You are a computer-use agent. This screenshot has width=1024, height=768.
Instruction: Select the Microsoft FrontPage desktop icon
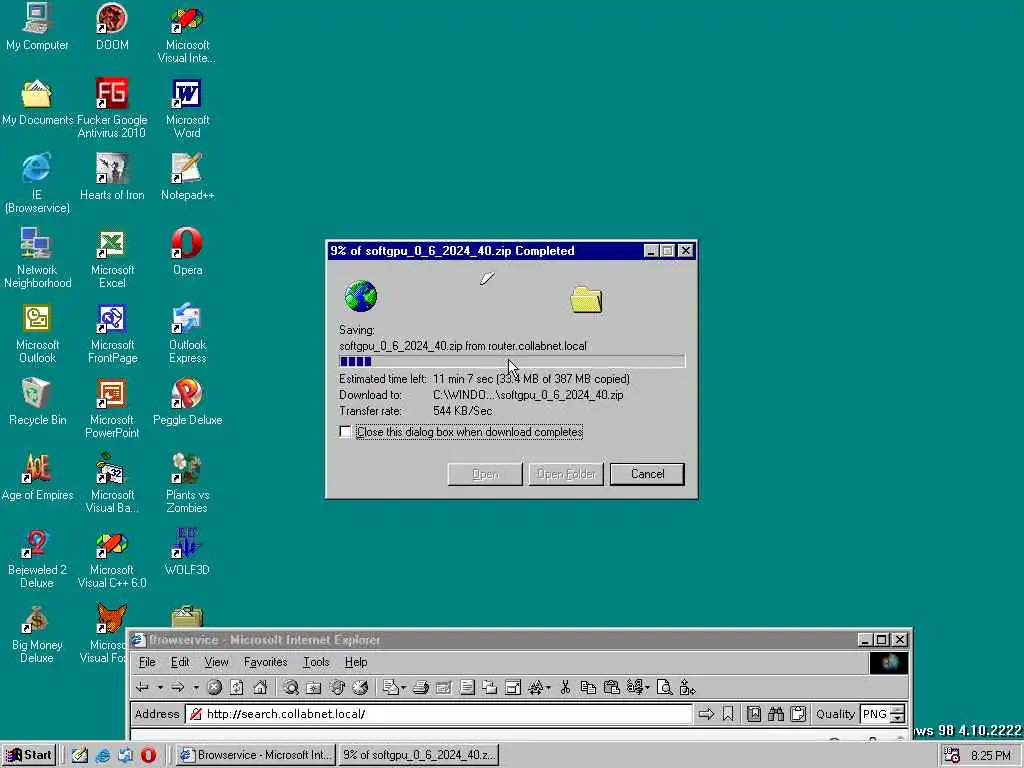pyautogui.click(x=112, y=333)
